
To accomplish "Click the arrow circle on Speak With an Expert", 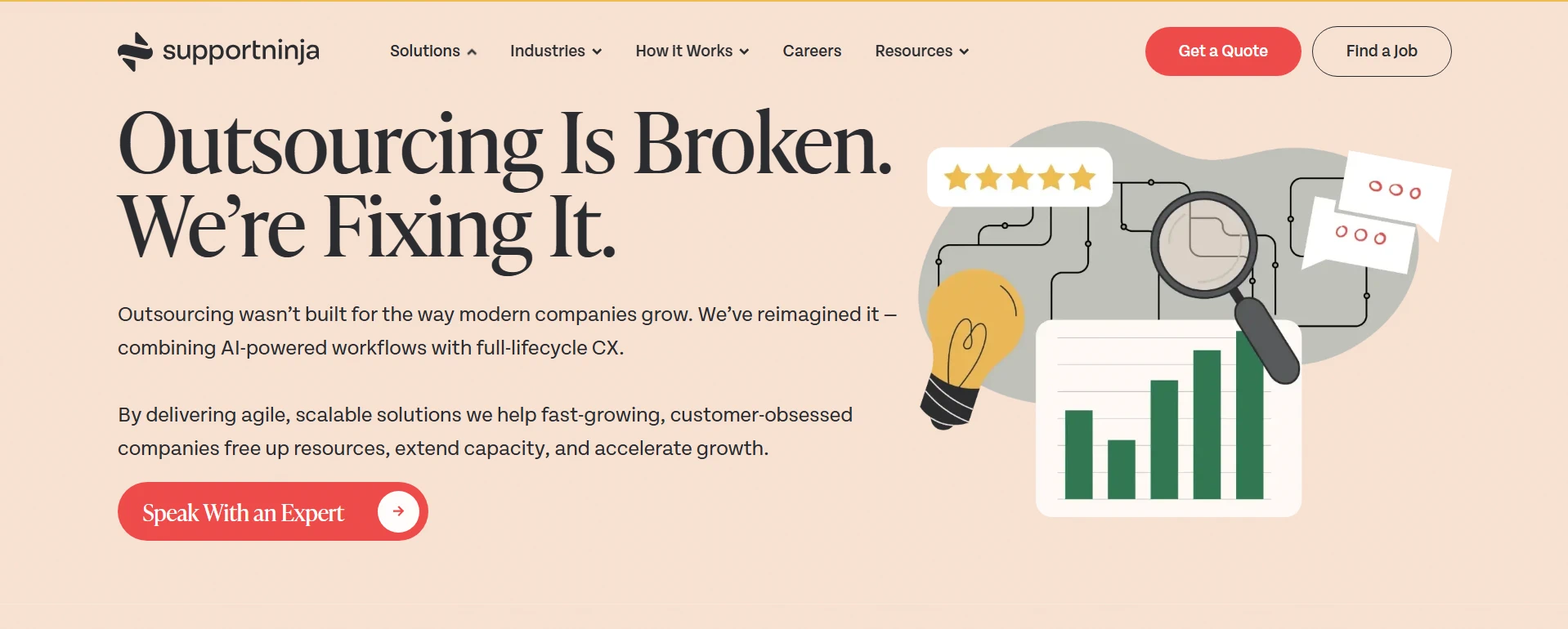I will pos(398,511).
